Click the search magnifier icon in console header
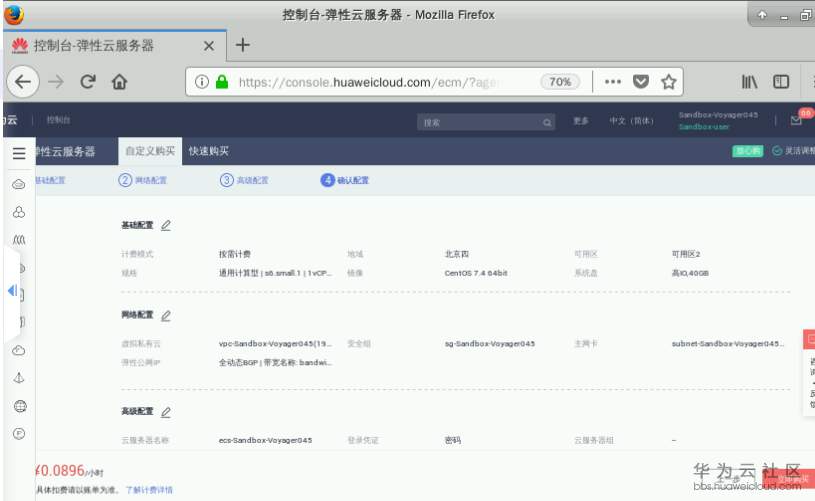Viewport: 815px width, 501px height. (x=547, y=123)
